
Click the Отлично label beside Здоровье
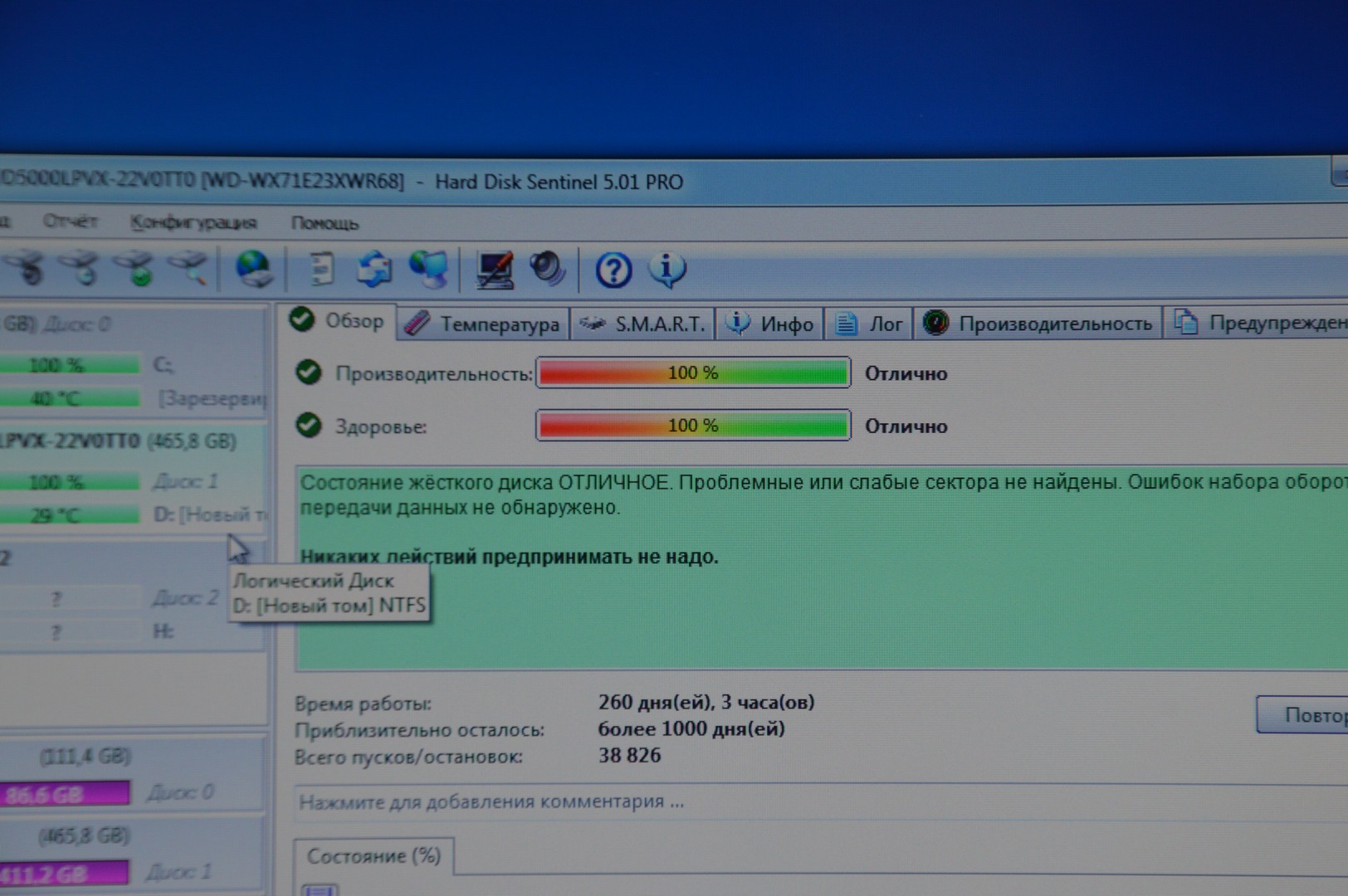coord(906,426)
